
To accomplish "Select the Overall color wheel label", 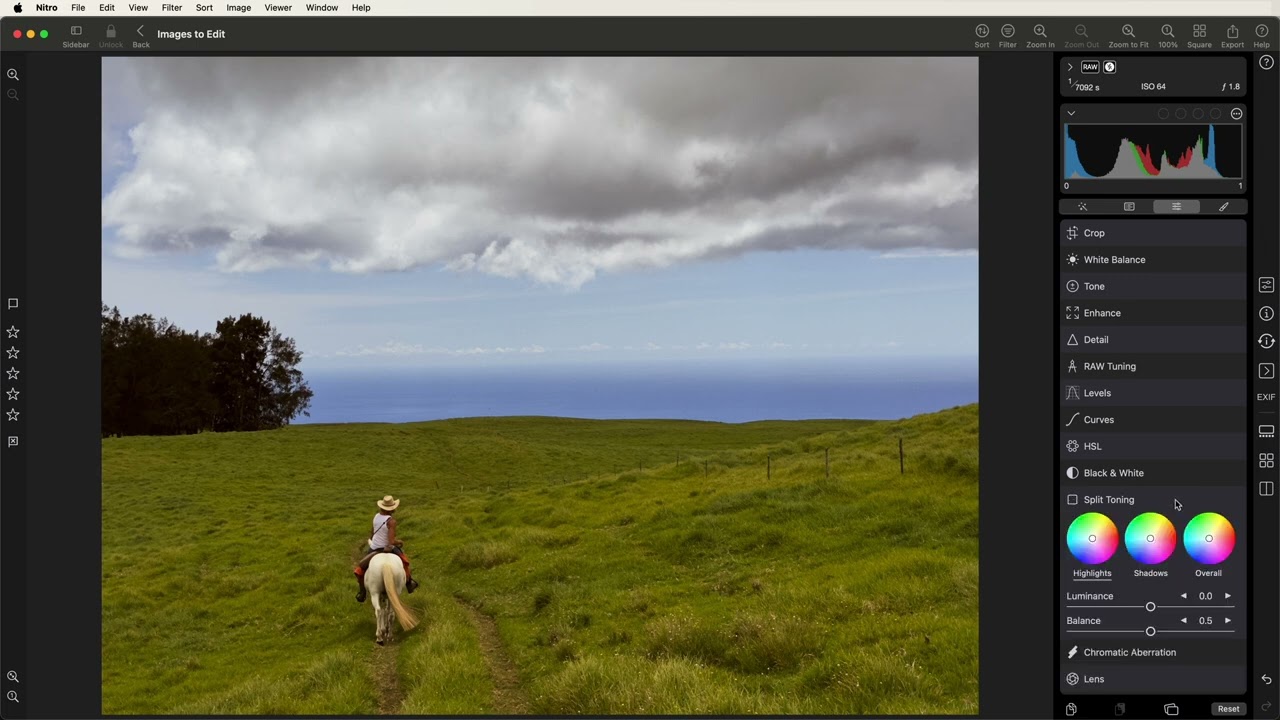I will 1208,573.
